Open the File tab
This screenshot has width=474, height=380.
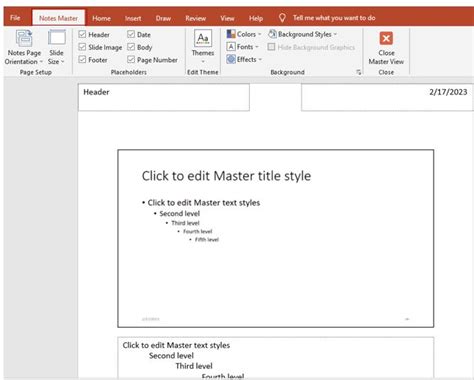coord(15,18)
